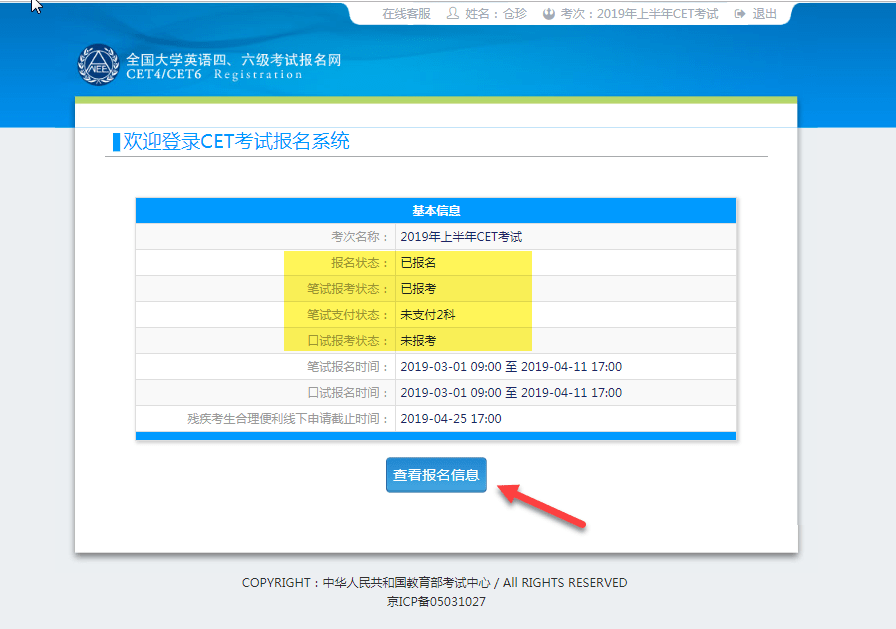Click the 残疾考生合理便利线下申请截止时间 label
This screenshot has height=629, width=896.
288,419
